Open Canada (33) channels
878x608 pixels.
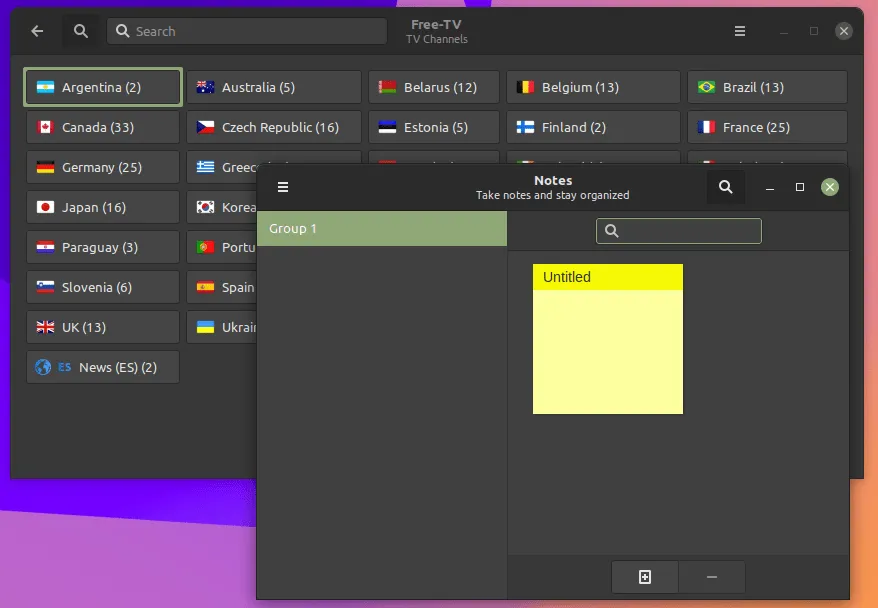103,127
